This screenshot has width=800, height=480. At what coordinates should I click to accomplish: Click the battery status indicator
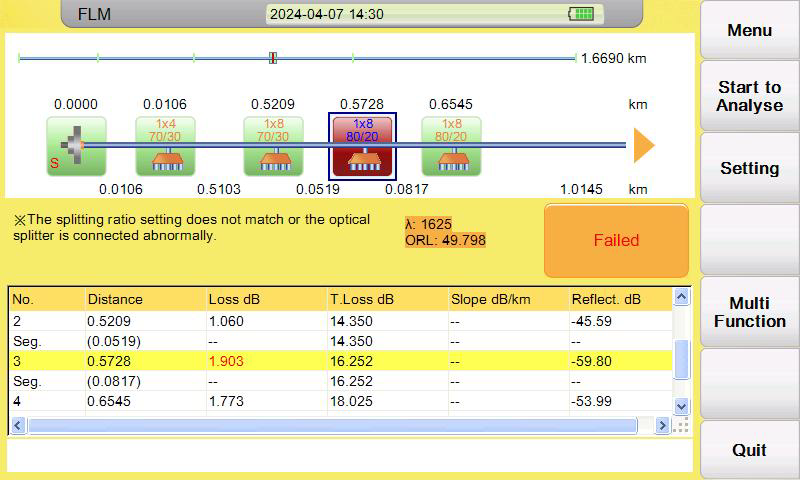pos(581,14)
